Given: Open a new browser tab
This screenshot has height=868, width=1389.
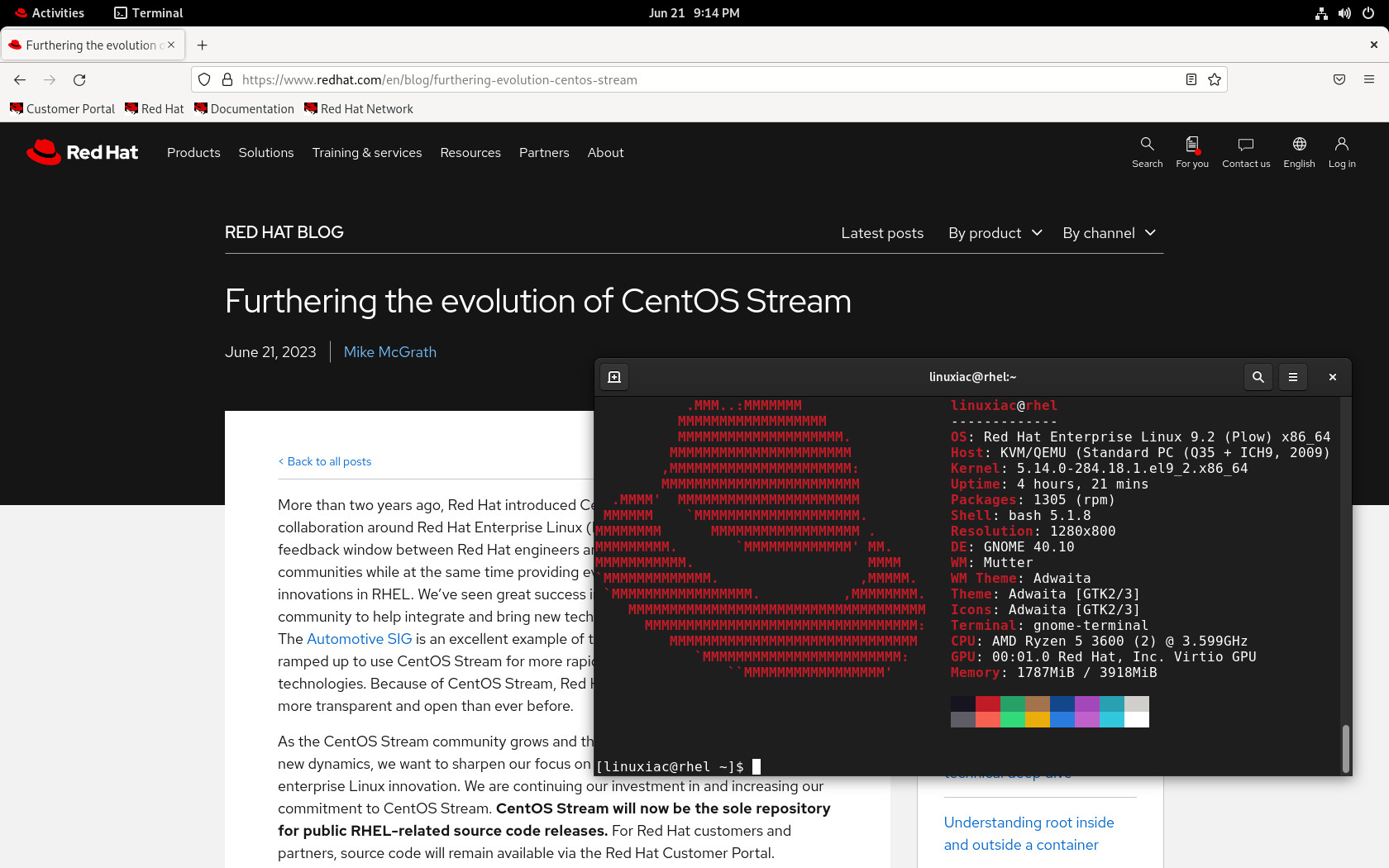Looking at the screenshot, I should coord(203,45).
